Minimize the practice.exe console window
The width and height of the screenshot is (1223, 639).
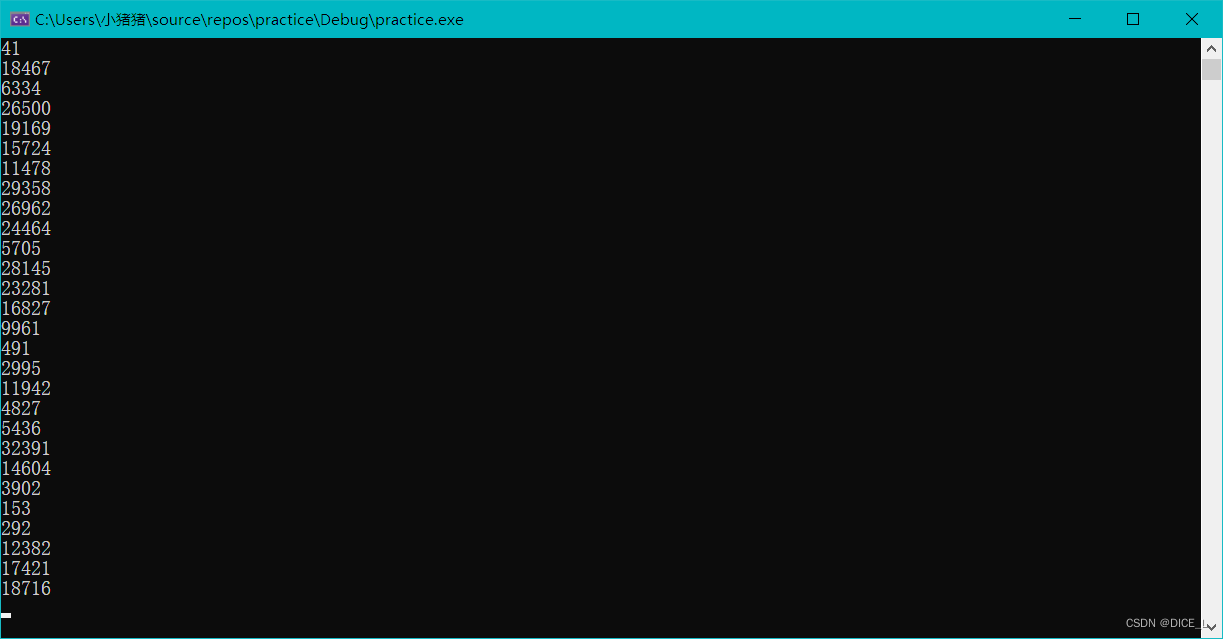tap(1076, 19)
